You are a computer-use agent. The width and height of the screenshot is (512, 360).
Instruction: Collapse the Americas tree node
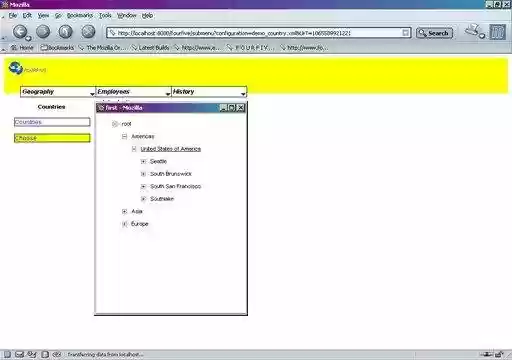(x=124, y=136)
